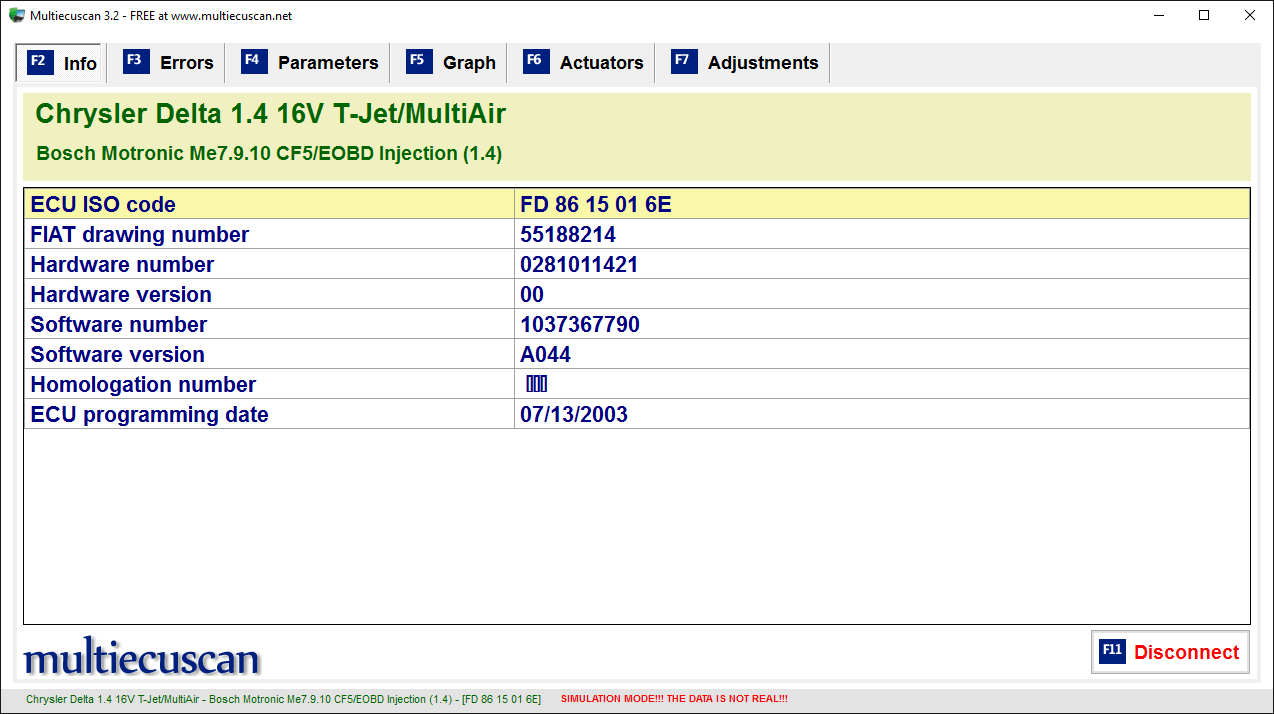
Task: Open the Parameters tab
Action: coord(327,62)
